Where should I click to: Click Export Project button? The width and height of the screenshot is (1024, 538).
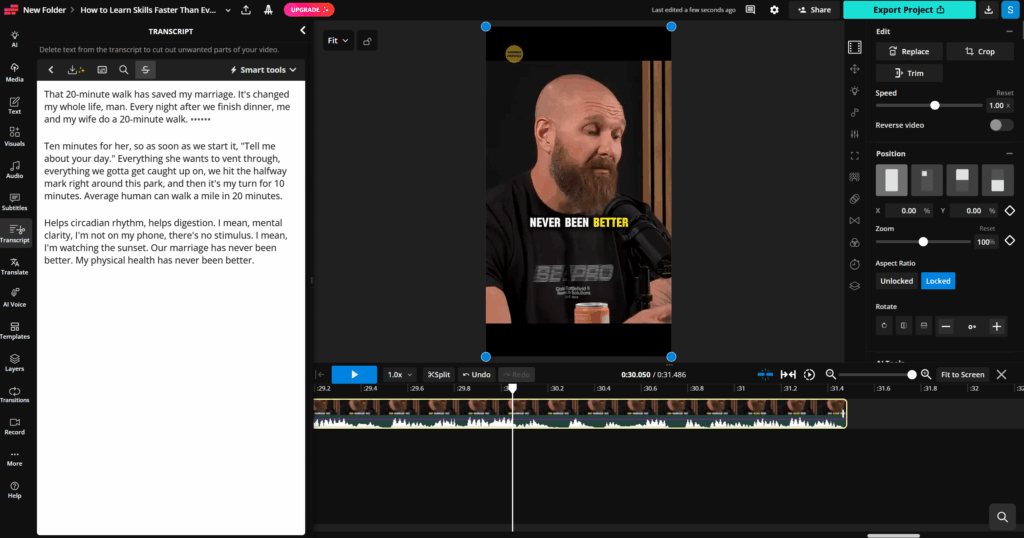[909, 10]
